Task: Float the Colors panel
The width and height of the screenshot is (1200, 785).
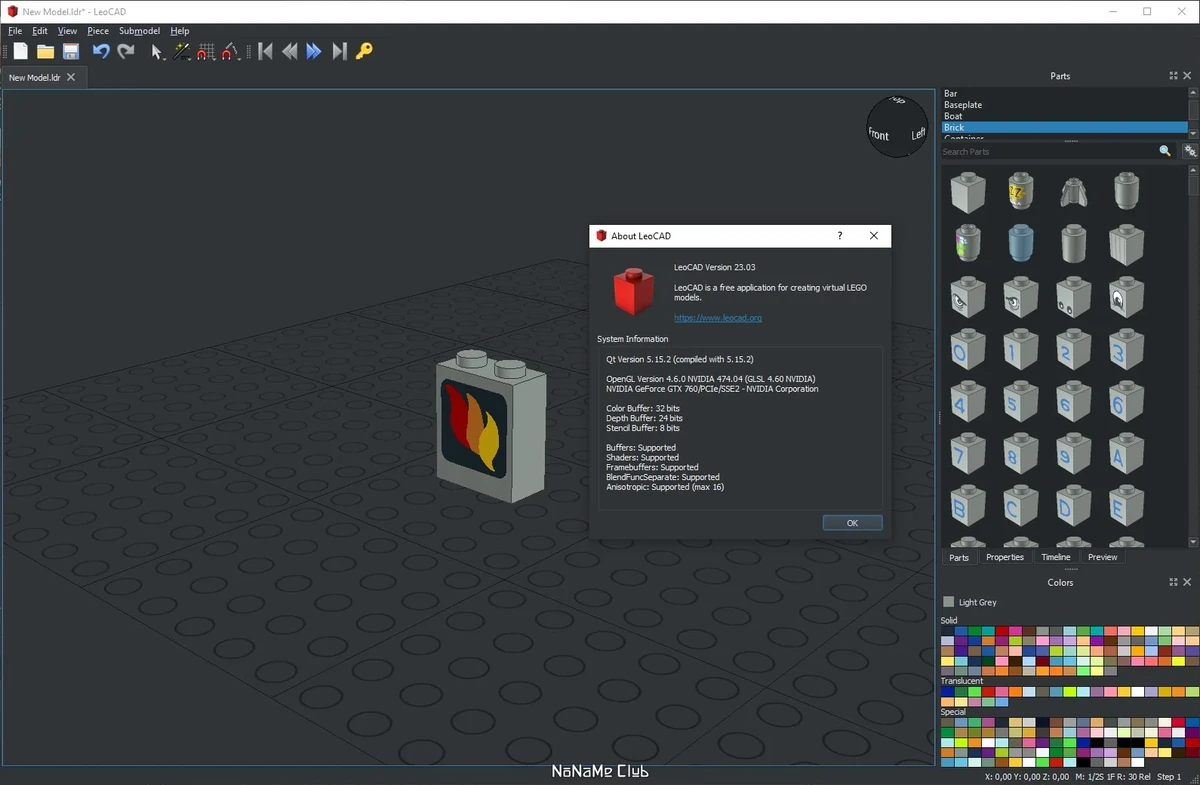Action: (1173, 582)
